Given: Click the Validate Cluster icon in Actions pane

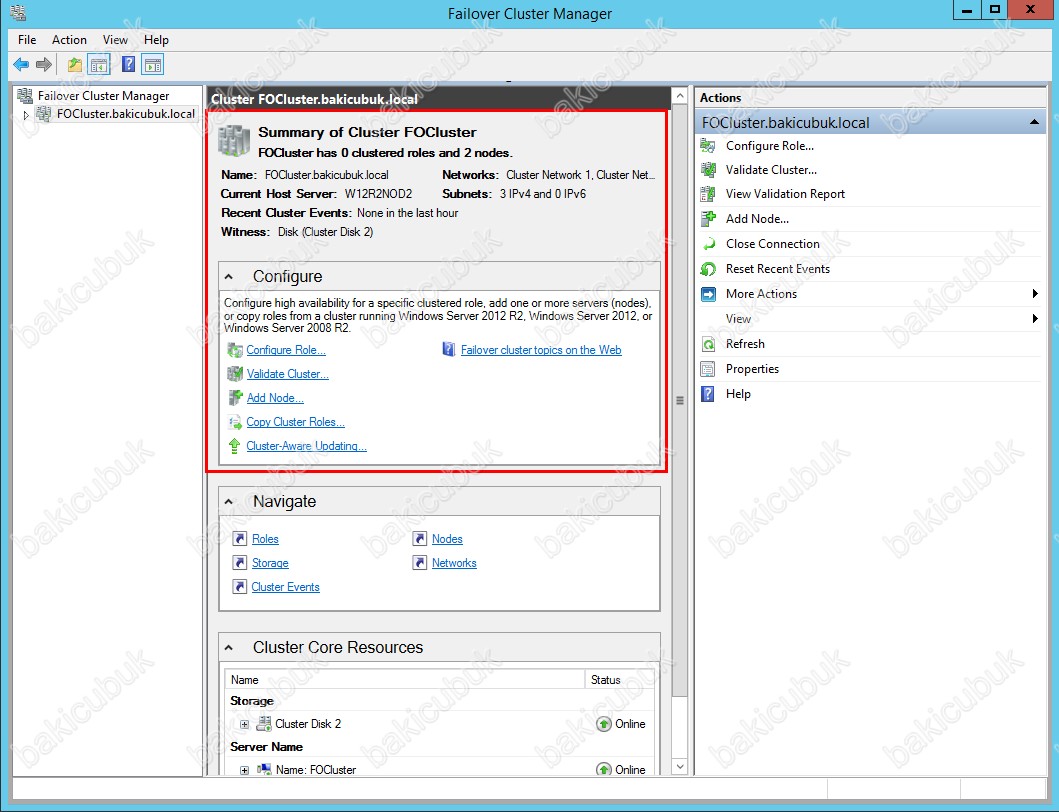Looking at the screenshot, I should pyautogui.click(x=708, y=170).
